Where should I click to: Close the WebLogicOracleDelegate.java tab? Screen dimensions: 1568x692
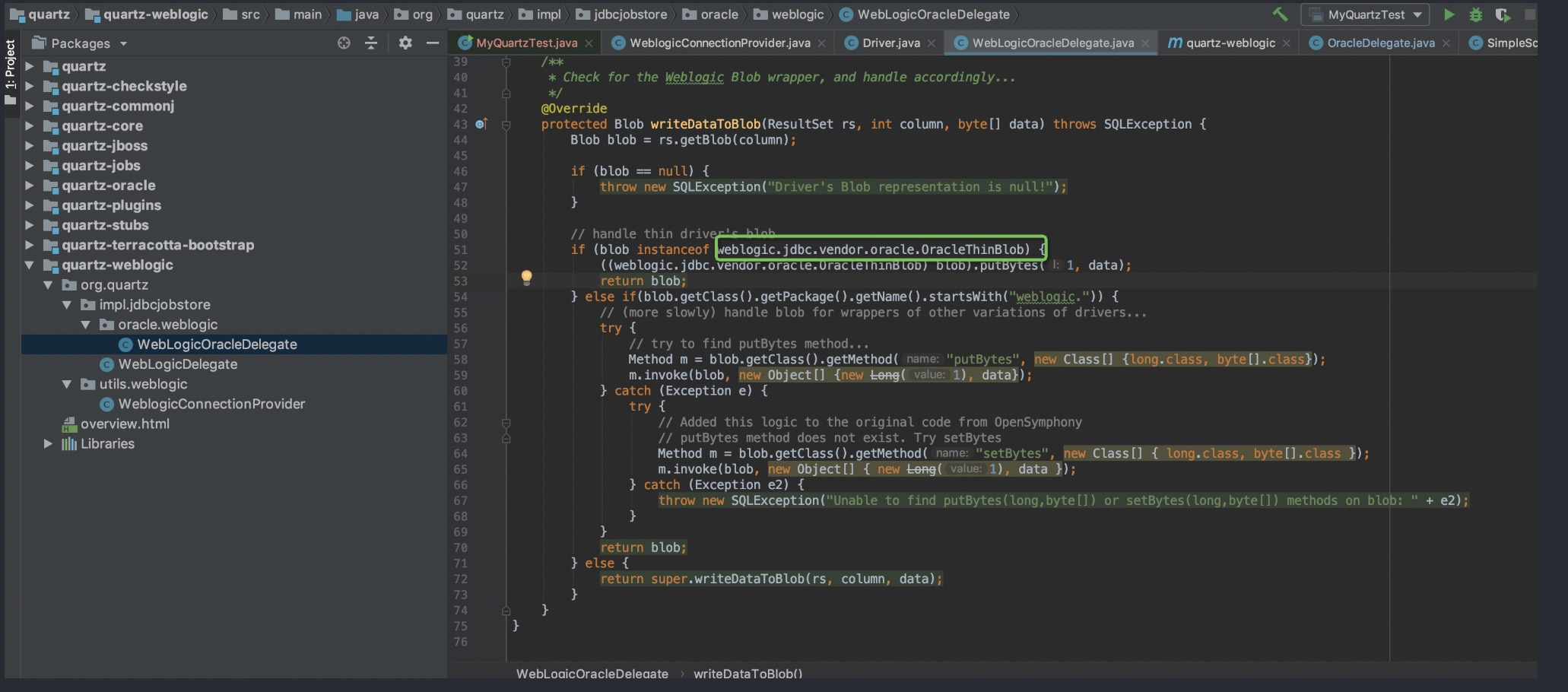(x=1145, y=43)
